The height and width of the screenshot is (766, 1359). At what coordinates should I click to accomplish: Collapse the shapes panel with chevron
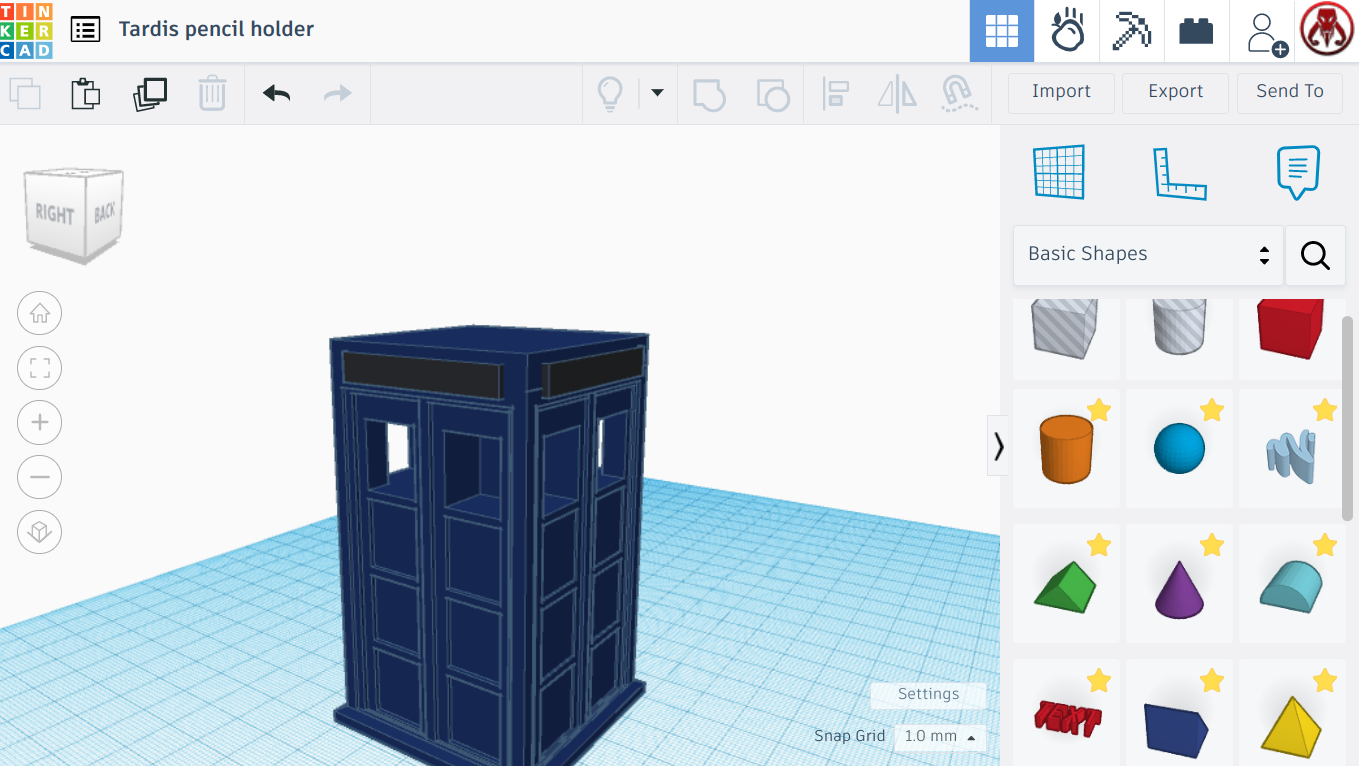pos(998,445)
